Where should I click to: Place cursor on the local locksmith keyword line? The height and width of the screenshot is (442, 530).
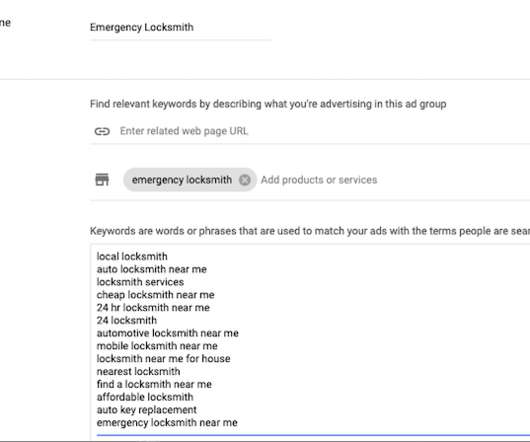(x=132, y=256)
